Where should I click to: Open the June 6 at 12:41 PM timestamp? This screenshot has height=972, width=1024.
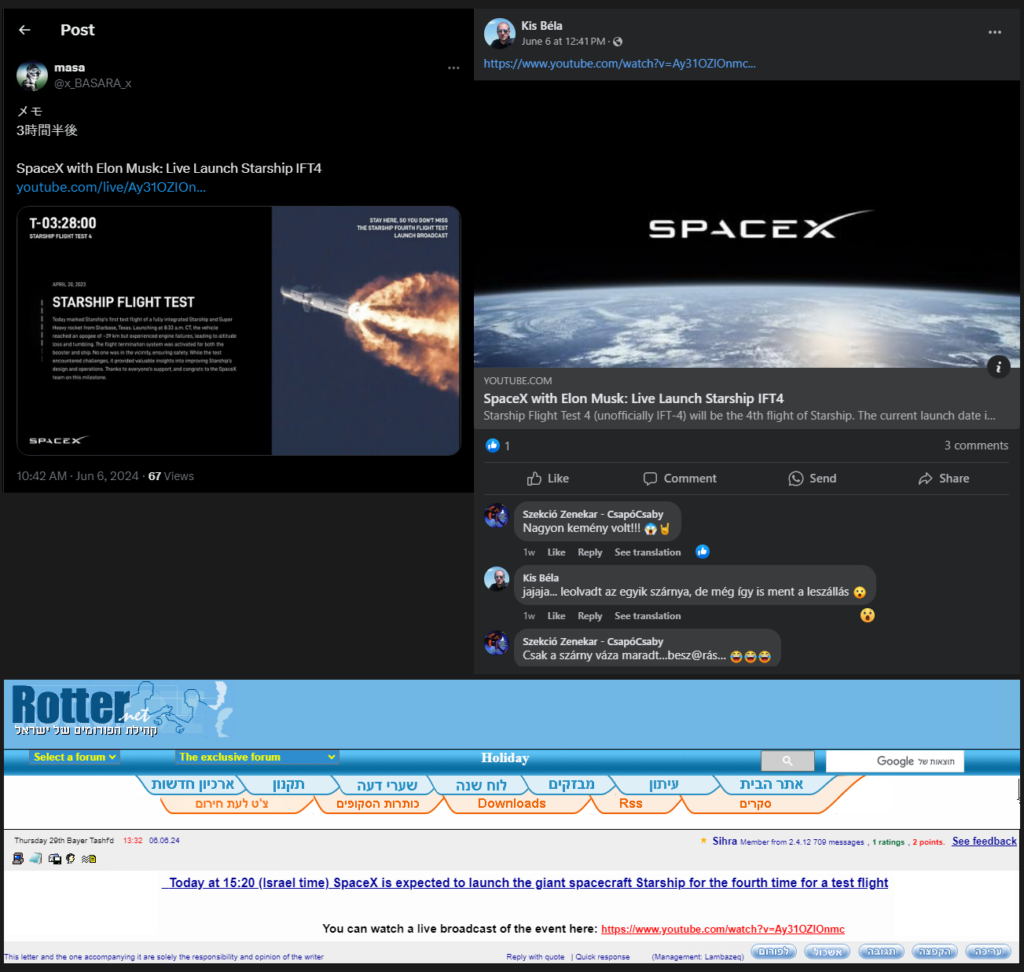coord(564,42)
